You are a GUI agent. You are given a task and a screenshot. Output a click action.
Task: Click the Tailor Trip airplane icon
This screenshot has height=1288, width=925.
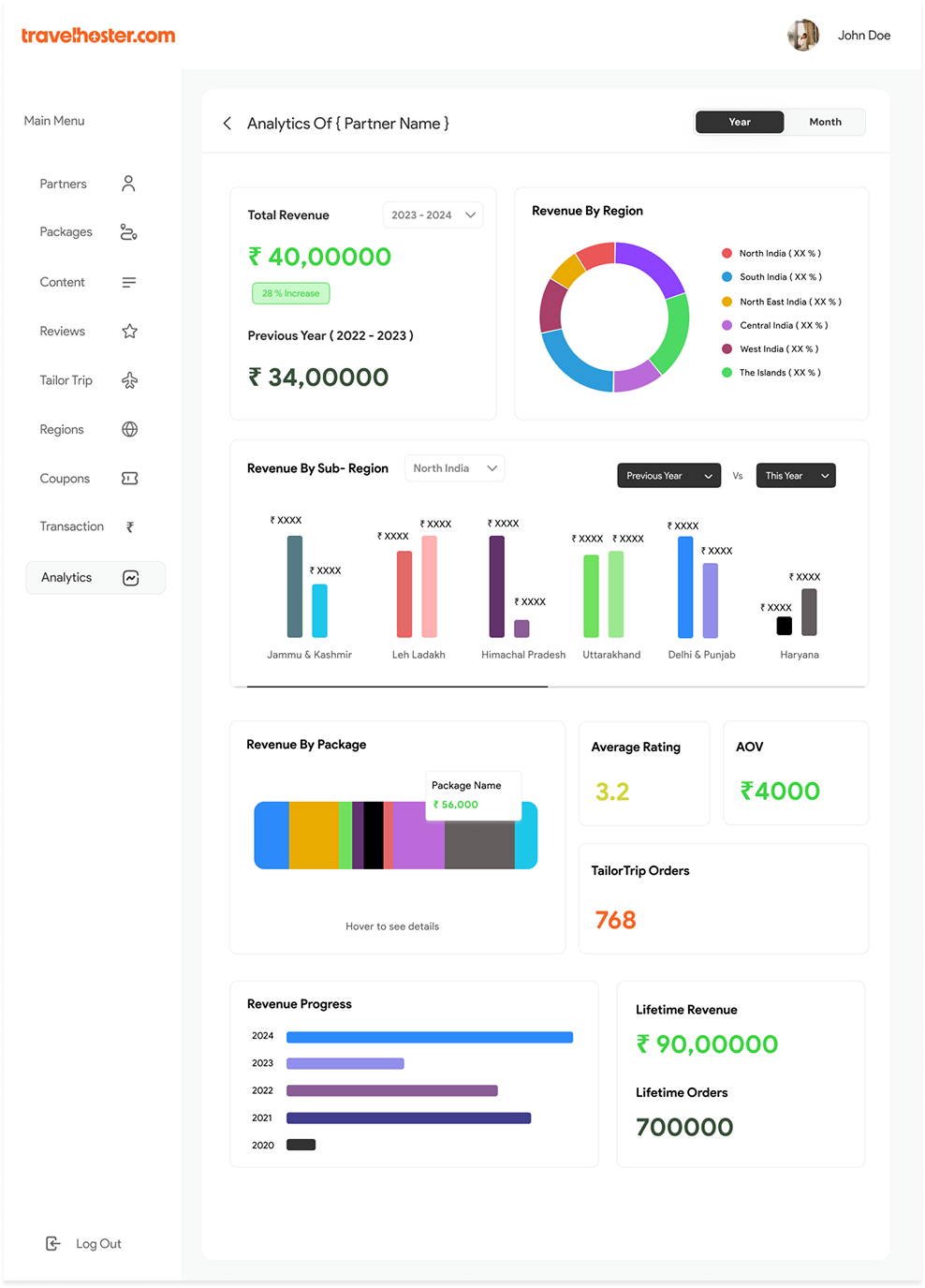(x=129, y=380)
